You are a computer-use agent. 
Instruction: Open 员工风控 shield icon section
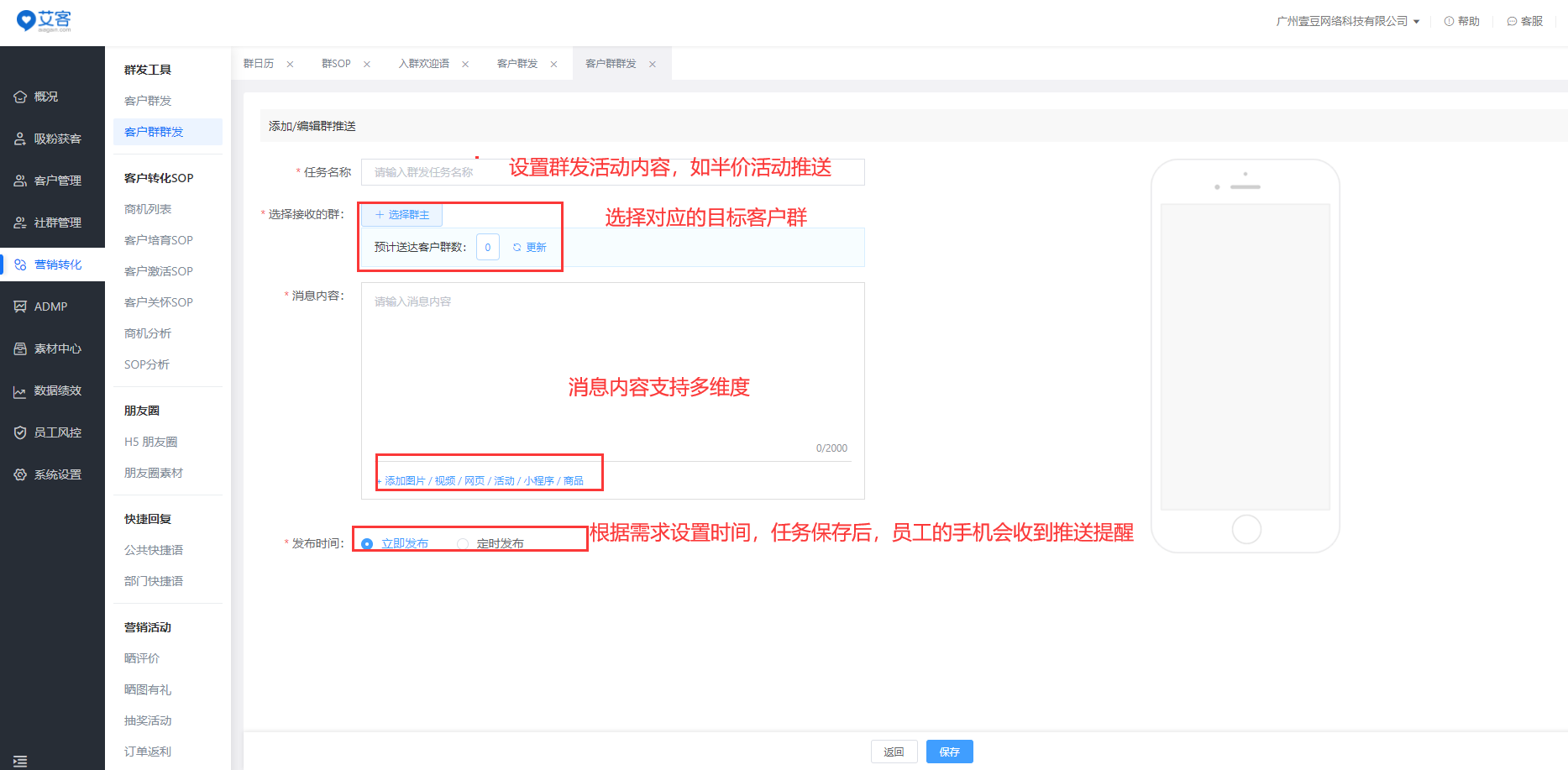20,432
